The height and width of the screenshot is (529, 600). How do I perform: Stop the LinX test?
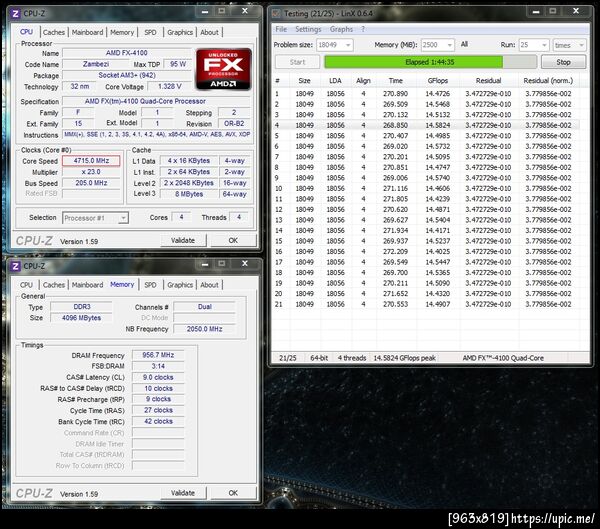point(563,62)
